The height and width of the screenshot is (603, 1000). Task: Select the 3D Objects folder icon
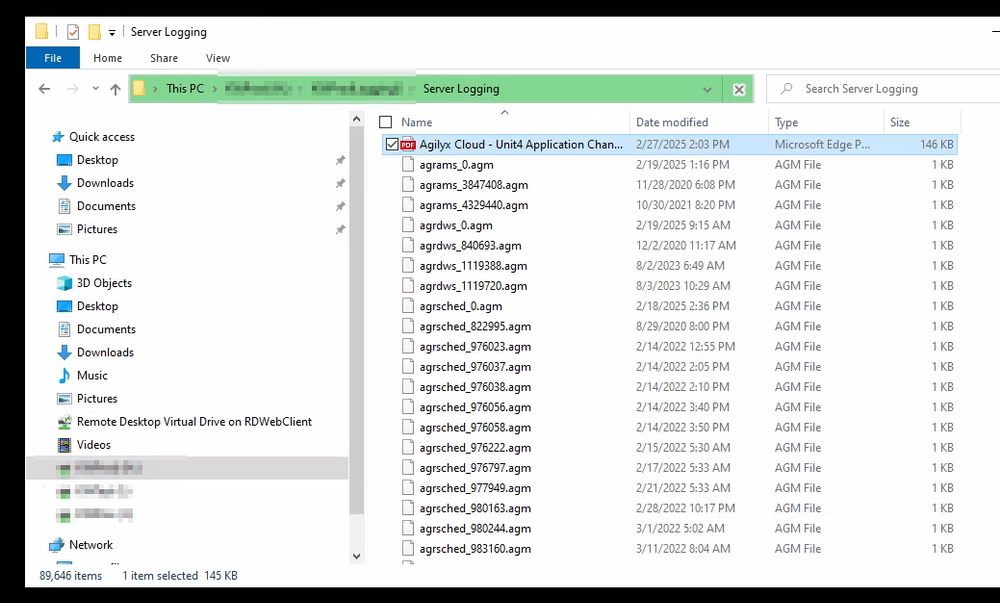click(x=65, y=283)
